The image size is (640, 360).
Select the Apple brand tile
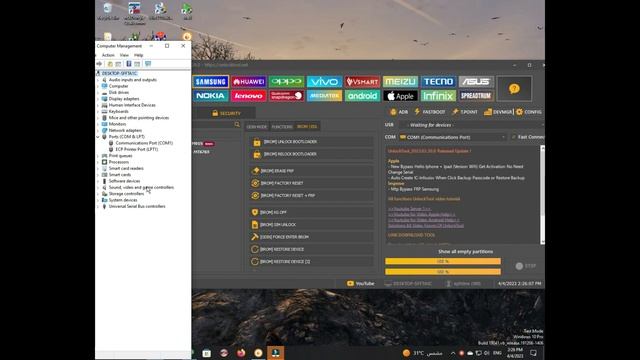click(x=400, y=96)
